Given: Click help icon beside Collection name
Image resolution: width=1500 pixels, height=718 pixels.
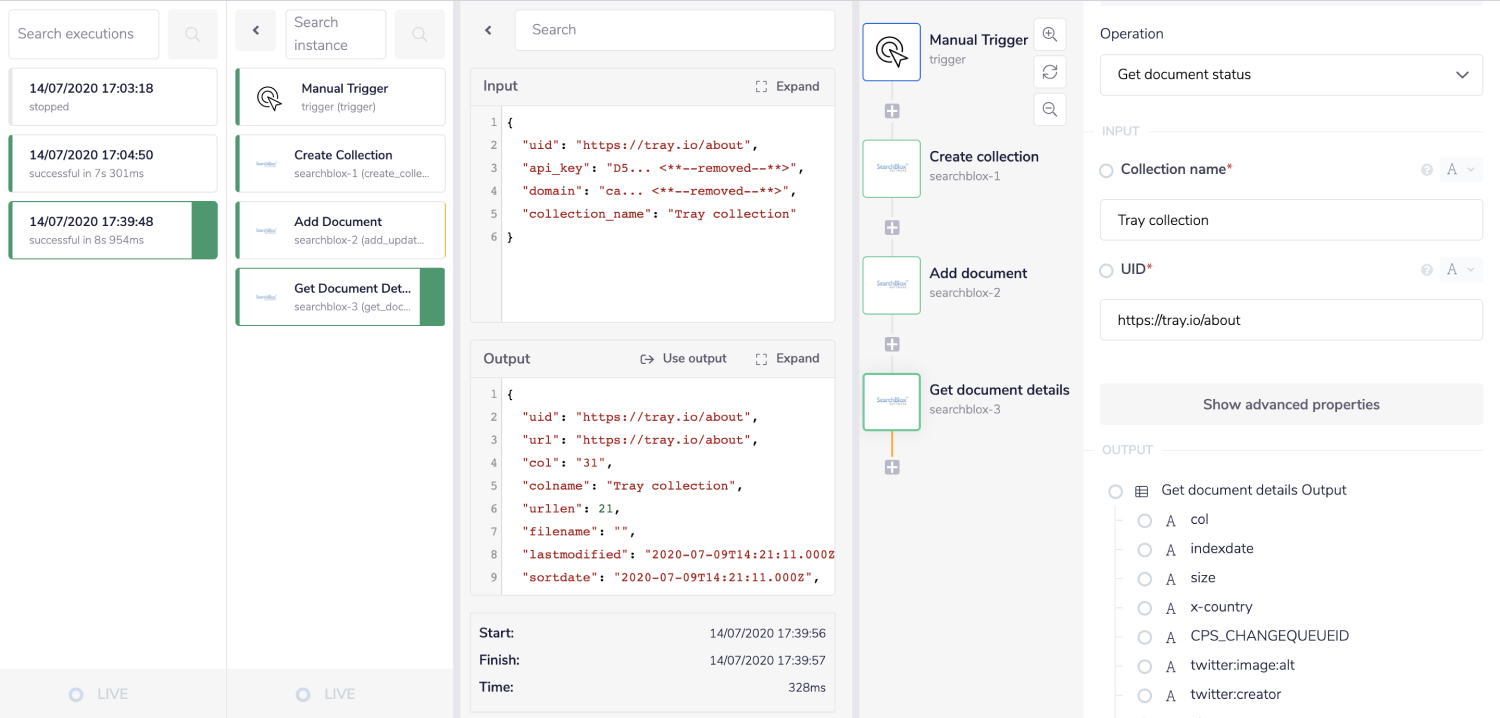Looking at the screenshot, I should (x=1427, y=170).
